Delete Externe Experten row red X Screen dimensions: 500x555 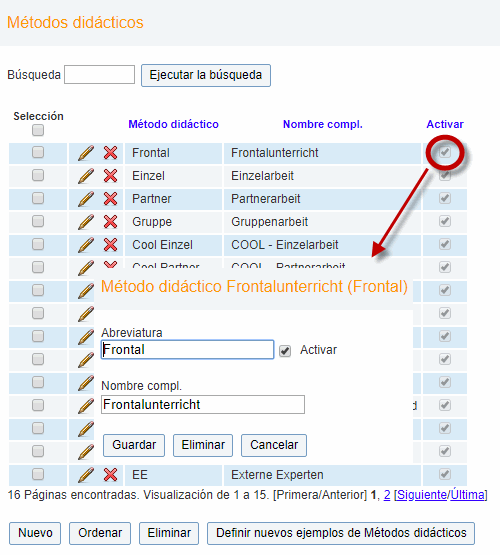[x=110, y=475]
